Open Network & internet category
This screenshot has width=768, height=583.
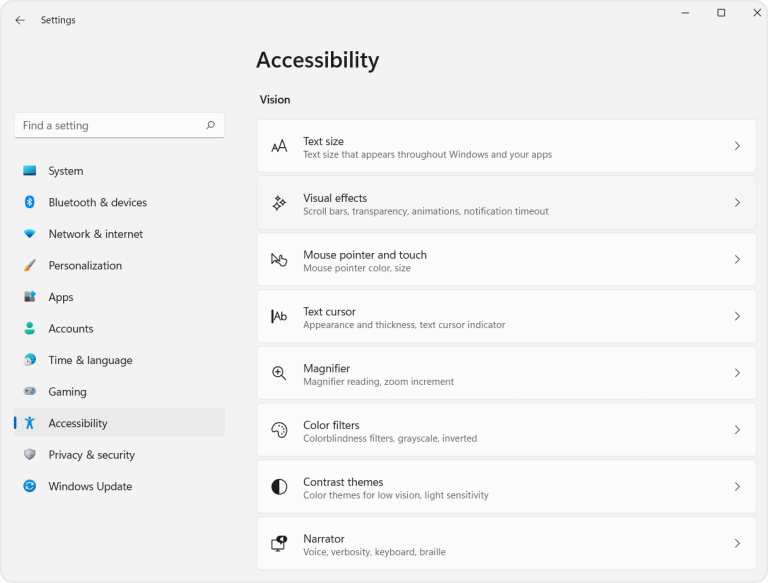[x=120, y=234]
